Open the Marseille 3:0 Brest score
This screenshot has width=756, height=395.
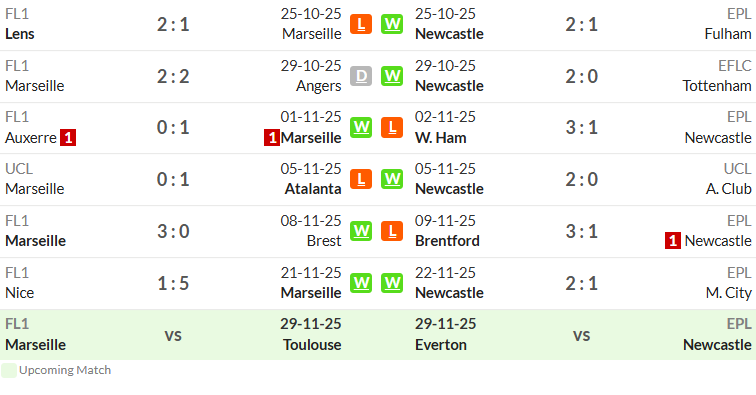(173, 231)
